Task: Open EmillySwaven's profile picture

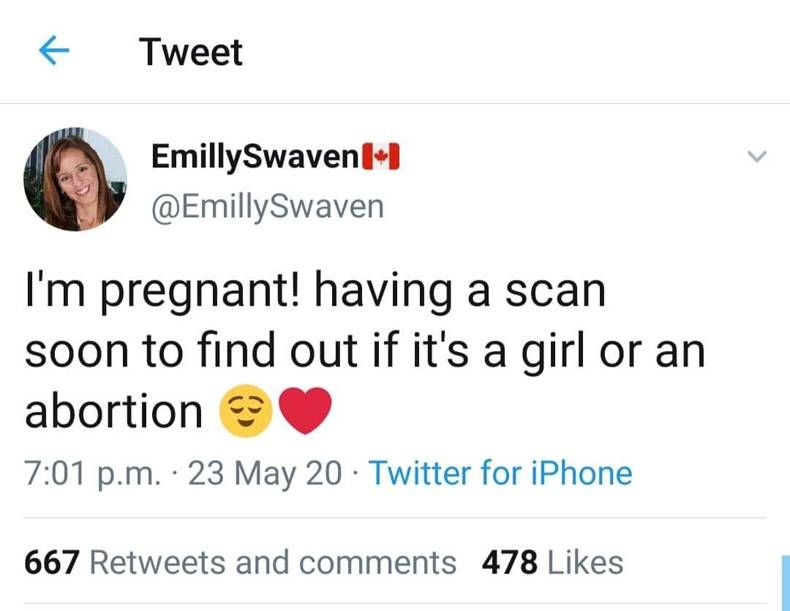Action: [75, 179]
